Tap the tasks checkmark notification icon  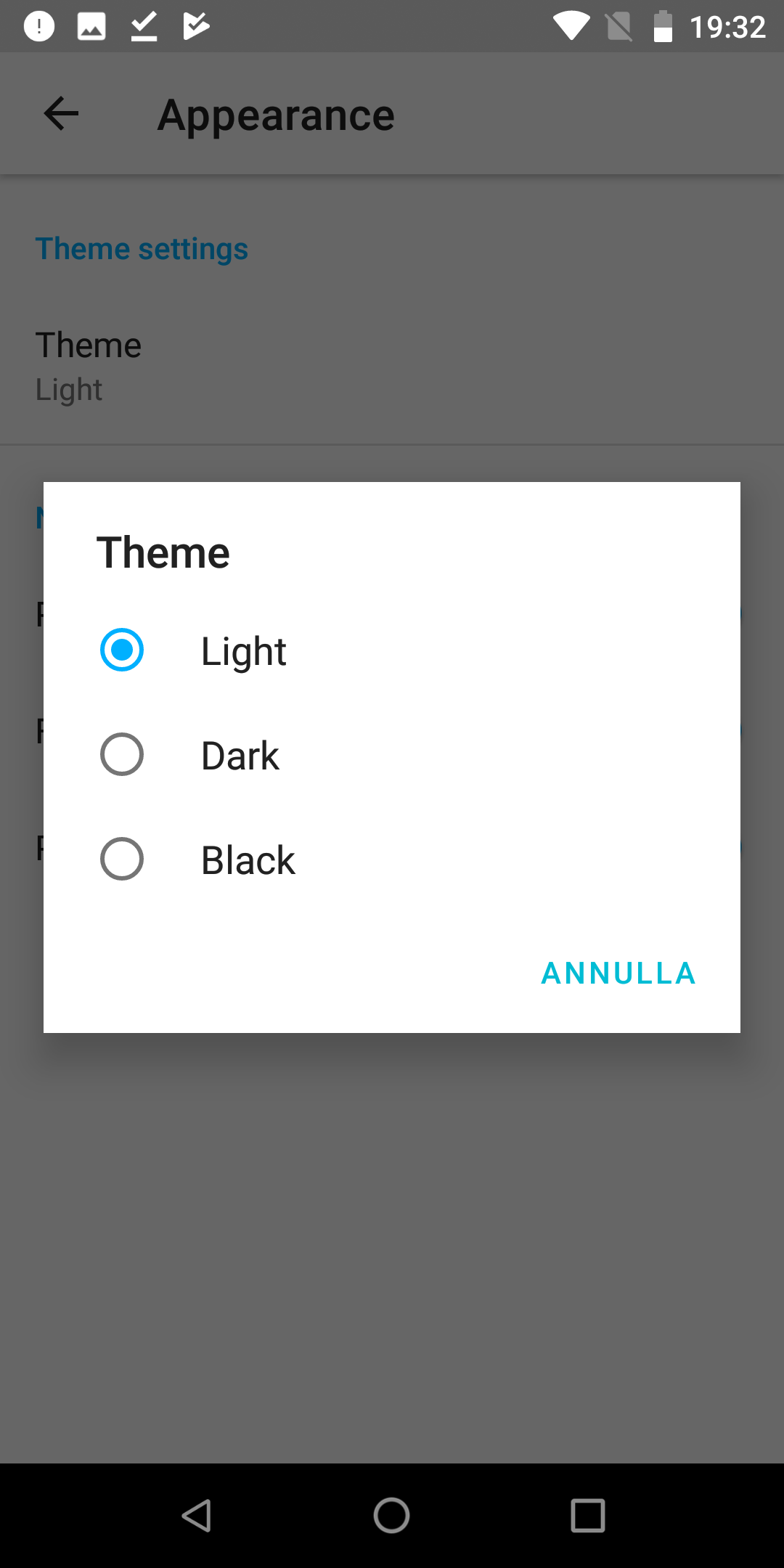196,27
